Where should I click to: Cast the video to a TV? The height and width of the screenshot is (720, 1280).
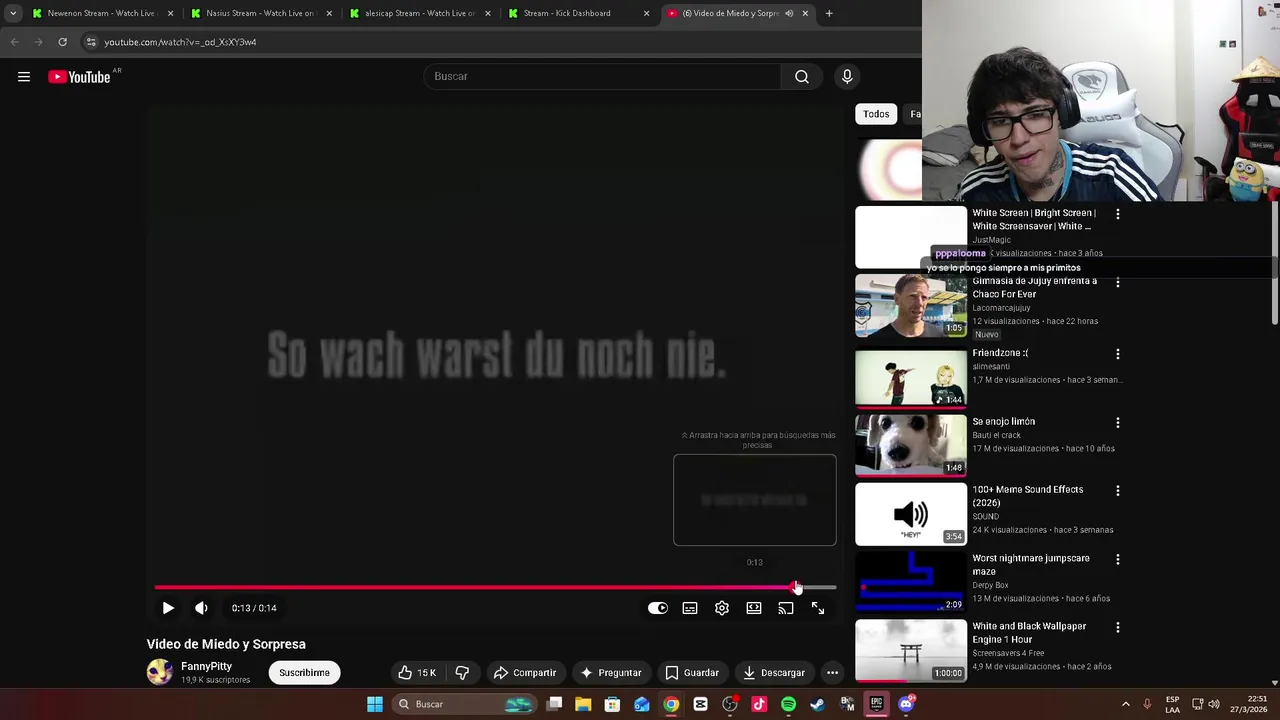coord(786,608)
